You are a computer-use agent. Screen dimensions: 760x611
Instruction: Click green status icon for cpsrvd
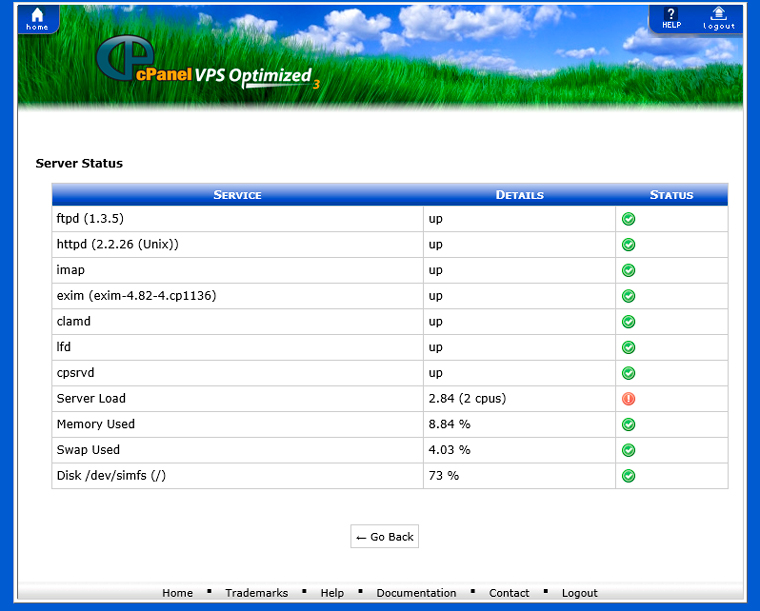629,373
